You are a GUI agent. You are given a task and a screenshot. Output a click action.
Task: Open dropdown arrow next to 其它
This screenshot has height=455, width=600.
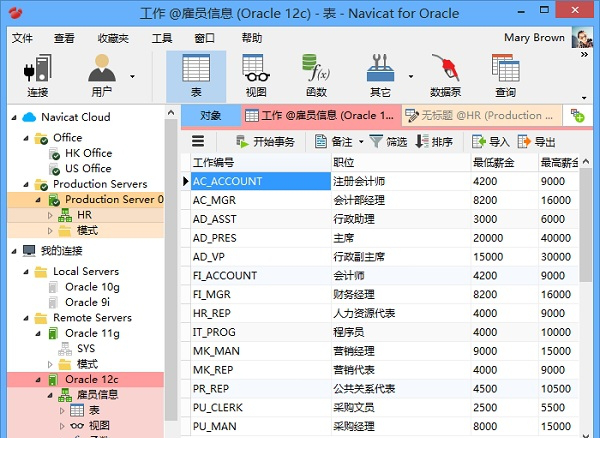pyautogui.click(x=411, y=77)
